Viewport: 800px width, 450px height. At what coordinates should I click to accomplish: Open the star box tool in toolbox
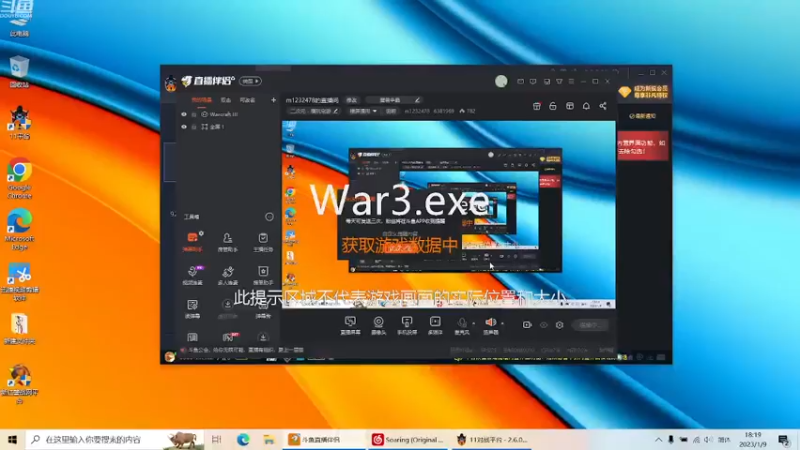[263, 275]
